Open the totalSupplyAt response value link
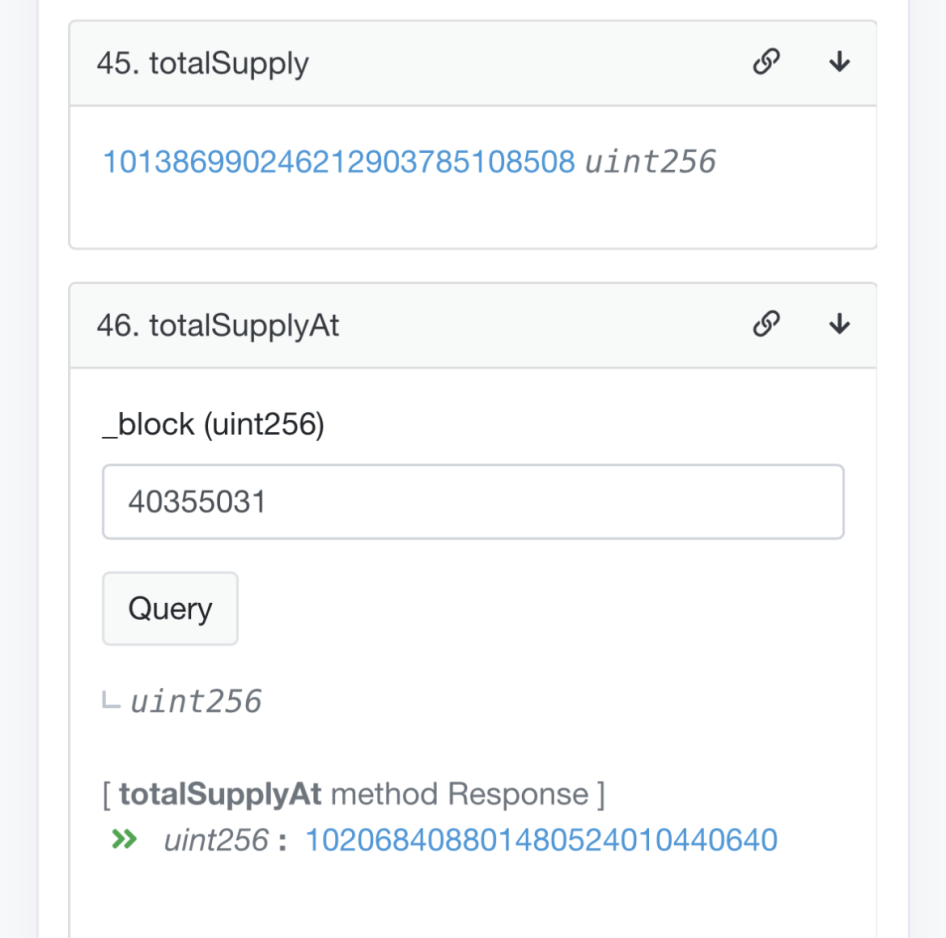This screenshot has height=938, width=946. click(x=541, y=840)
